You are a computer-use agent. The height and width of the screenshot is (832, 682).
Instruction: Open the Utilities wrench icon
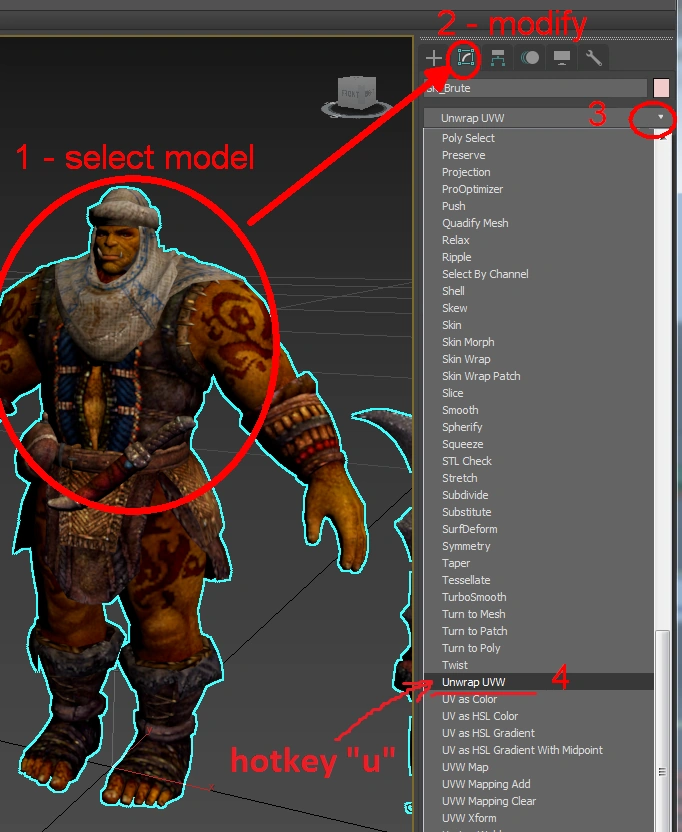point(593,58)
